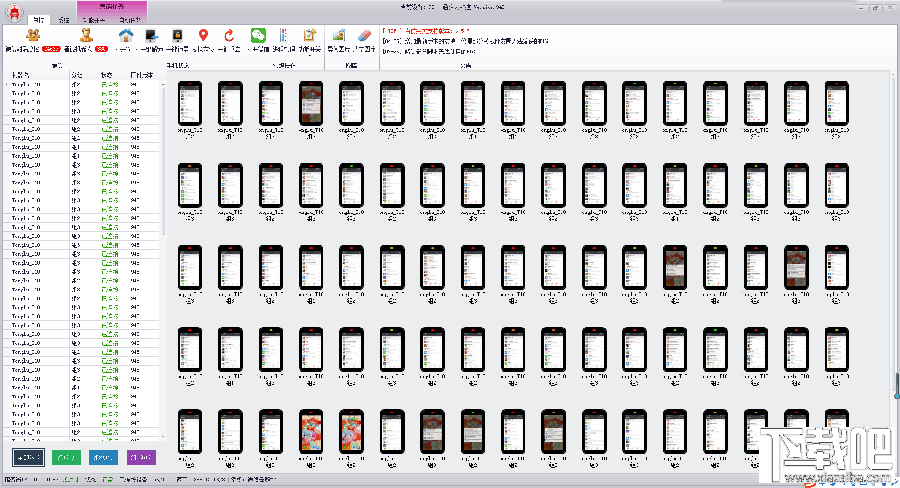This screenshot has height=488, width=900.
Task: Click the clipboard with pencil icon
Action: [310, 36]
